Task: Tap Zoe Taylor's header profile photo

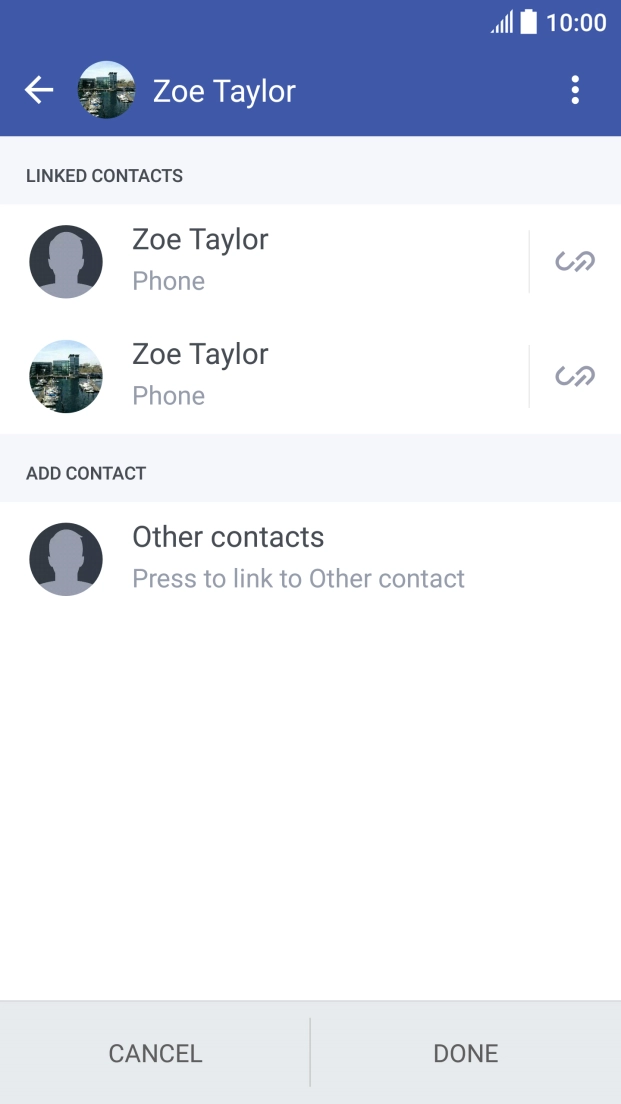Action: (x=107, y=91)
